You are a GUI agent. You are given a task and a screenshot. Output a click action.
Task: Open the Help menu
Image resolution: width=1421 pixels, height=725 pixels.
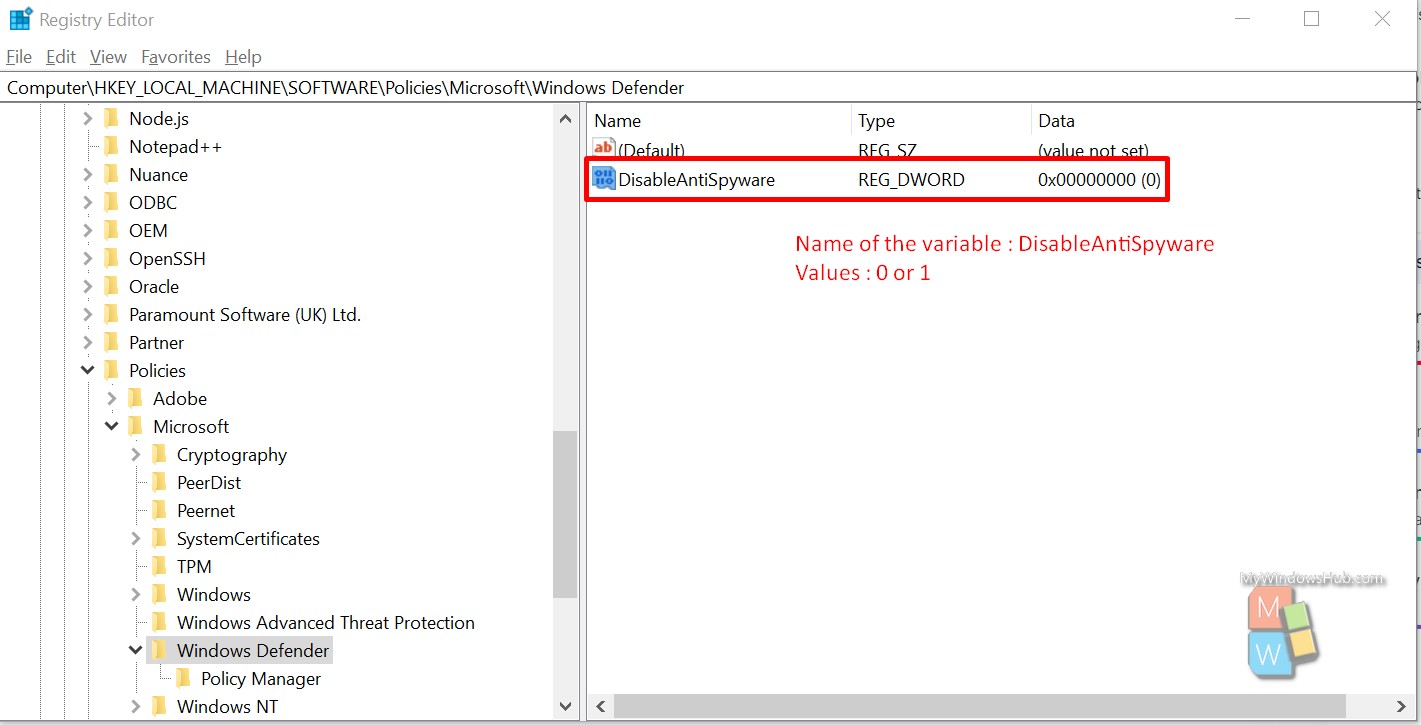[243, 57]
